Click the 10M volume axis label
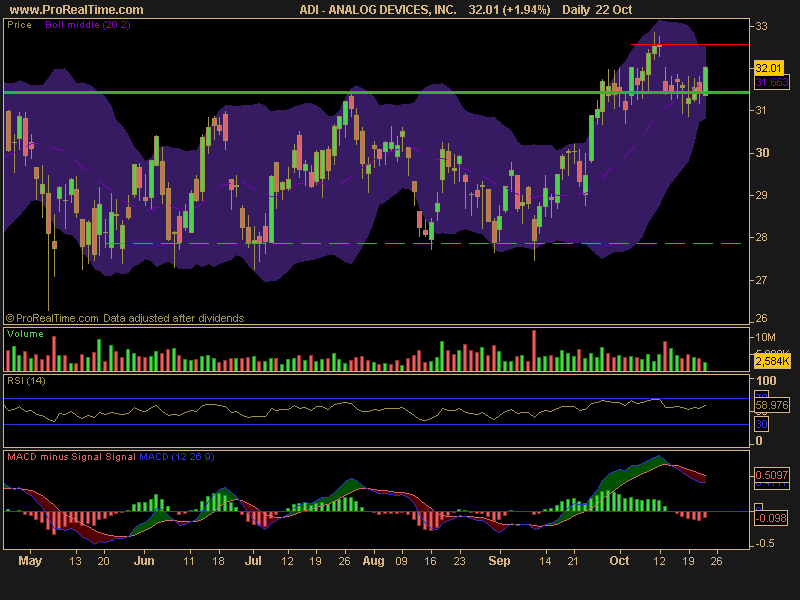Screen dimensions: 800x600 click(x=765, y=337)
